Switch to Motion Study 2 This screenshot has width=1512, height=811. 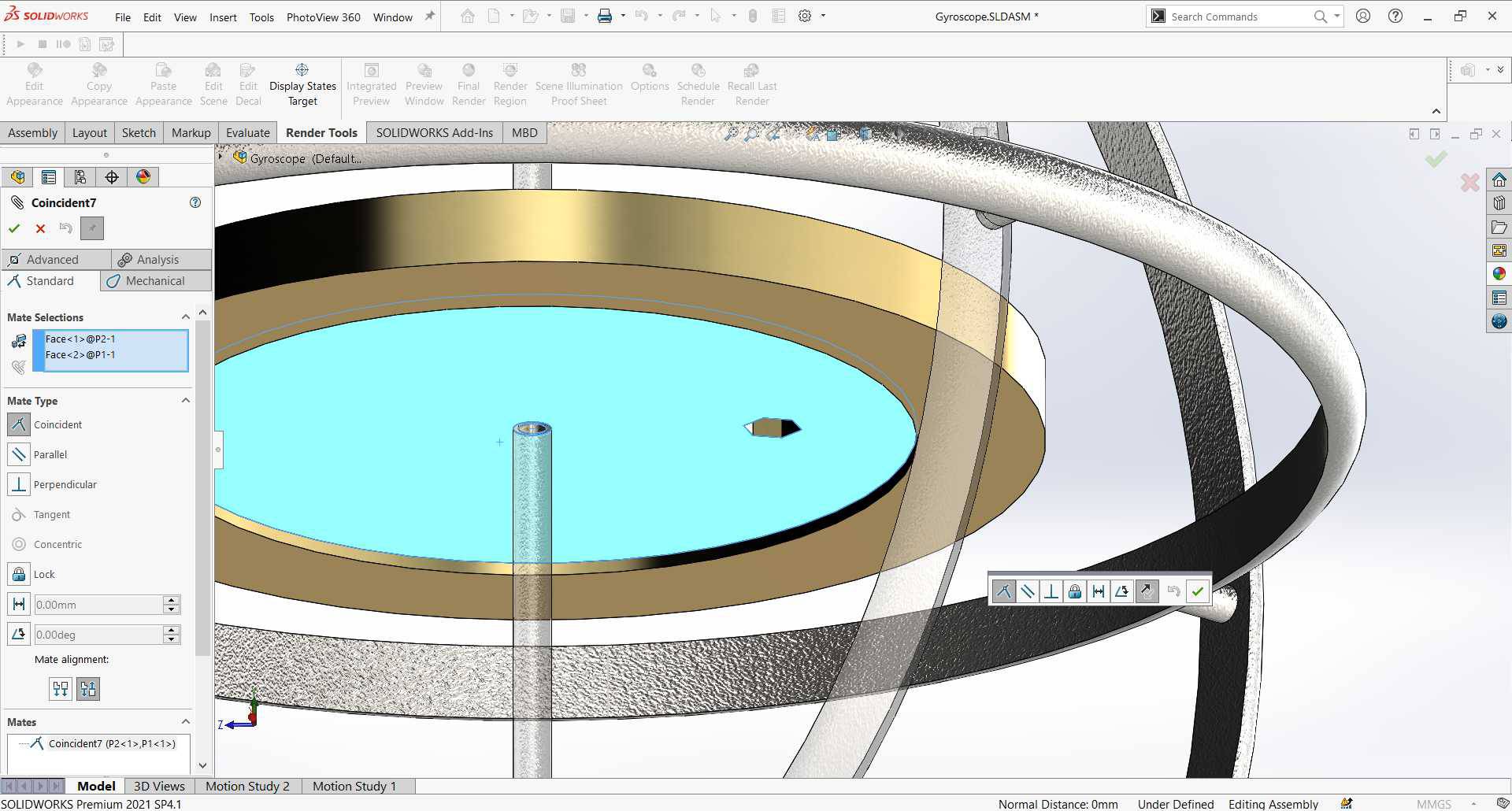click(x=247, y=786)
